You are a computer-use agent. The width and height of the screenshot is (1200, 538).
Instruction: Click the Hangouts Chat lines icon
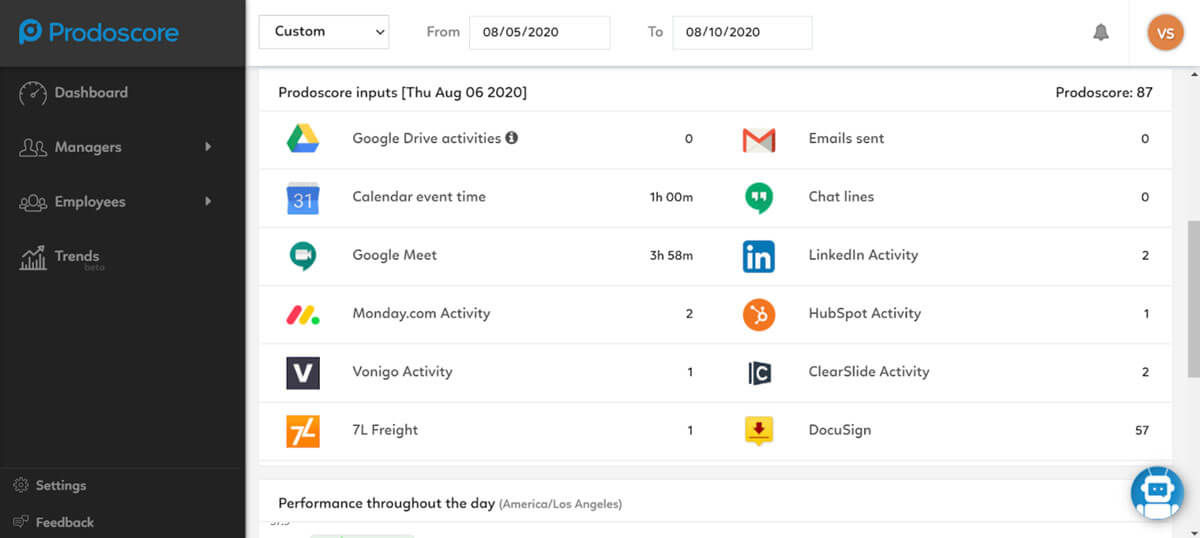click(759, 198)
